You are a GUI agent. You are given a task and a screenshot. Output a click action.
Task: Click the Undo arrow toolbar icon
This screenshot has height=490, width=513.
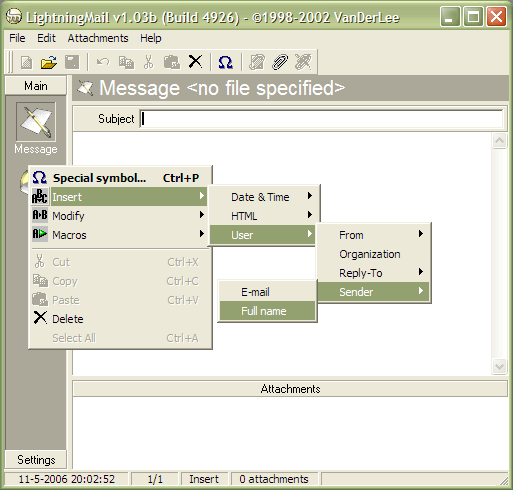(x=103, y=62)
